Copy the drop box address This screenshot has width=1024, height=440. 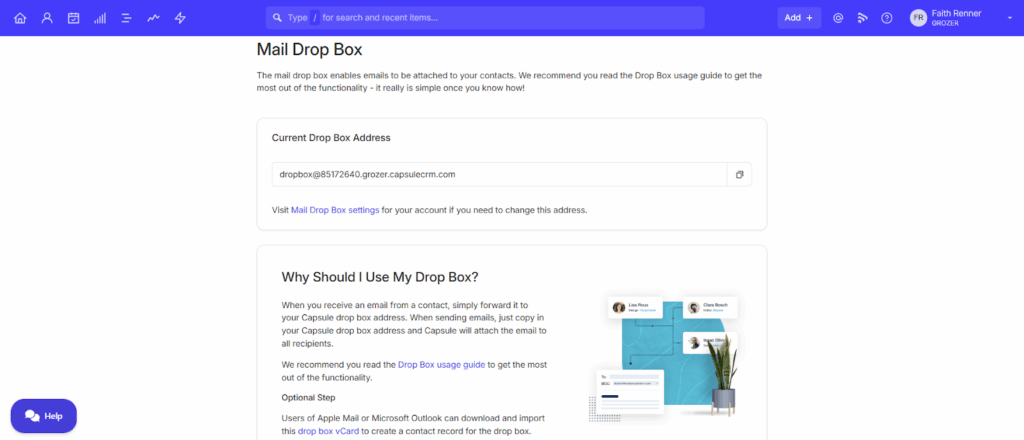[739, 174]
